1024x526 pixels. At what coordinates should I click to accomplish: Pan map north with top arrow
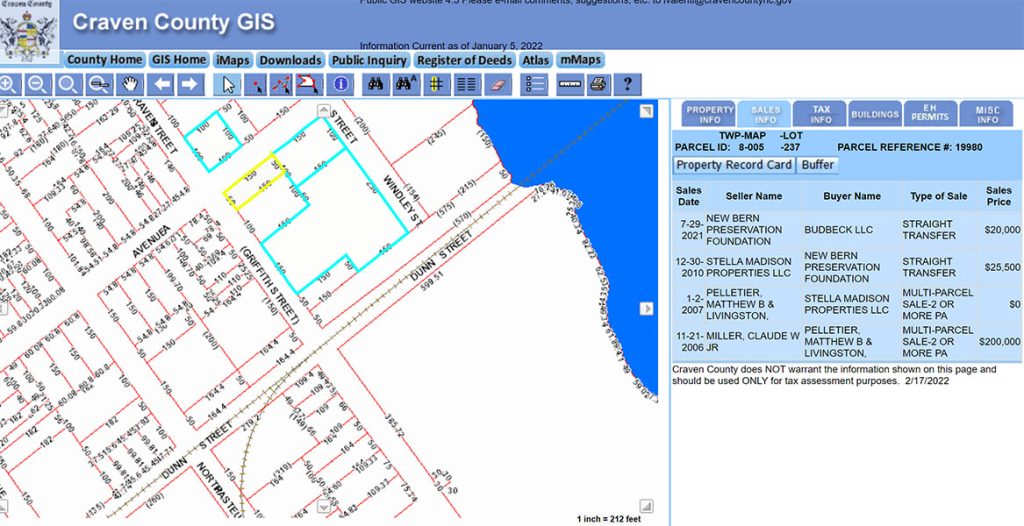pos(323,110)
